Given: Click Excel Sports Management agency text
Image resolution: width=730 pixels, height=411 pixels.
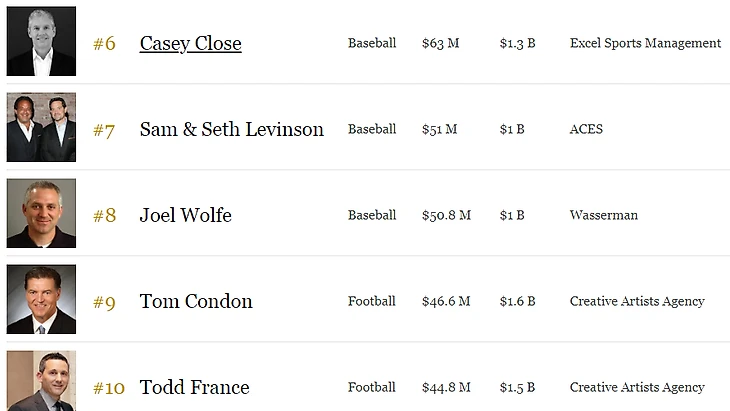Looking at the screenshot, I should pos(645,43).
